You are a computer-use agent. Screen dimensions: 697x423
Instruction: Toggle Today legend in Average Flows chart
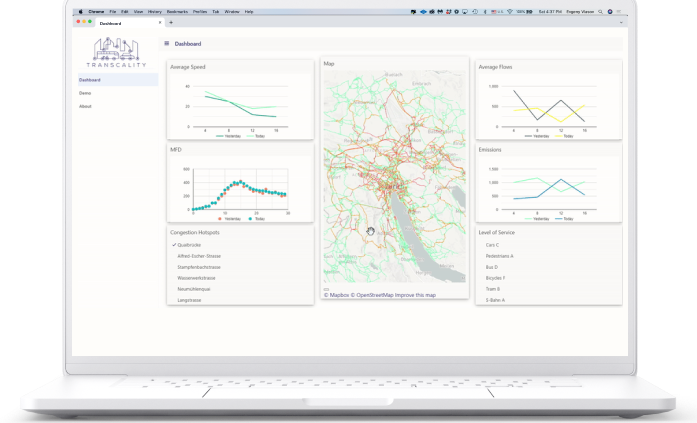(565, 136)
